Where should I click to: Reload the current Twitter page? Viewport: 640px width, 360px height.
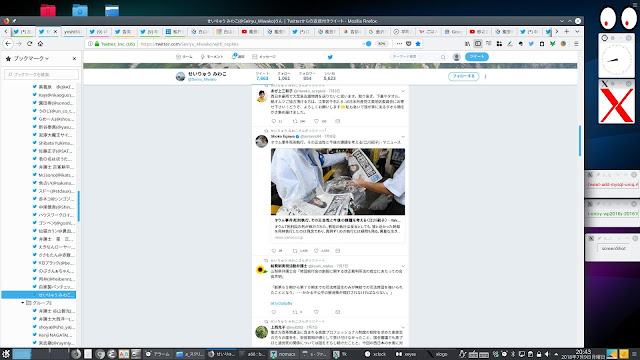(x=29, y=44)
